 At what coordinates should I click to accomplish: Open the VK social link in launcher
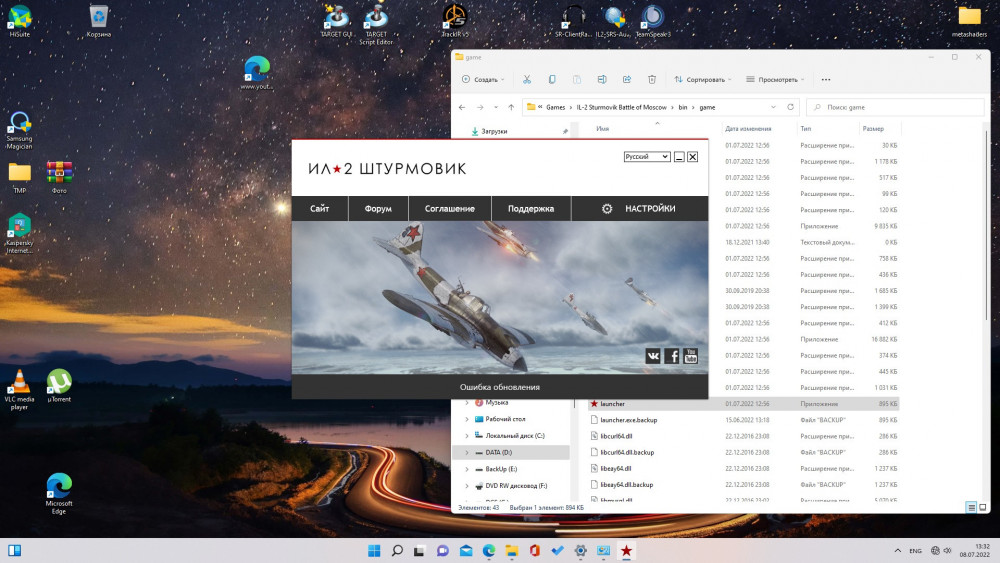coord(652,356)
